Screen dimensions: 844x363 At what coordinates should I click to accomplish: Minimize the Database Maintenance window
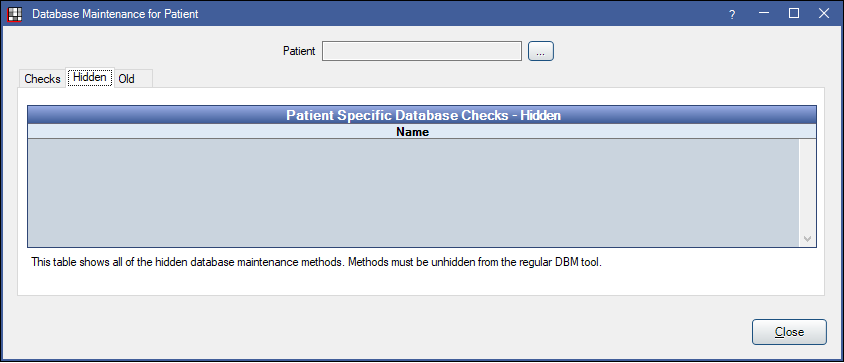tap(763, 14)
